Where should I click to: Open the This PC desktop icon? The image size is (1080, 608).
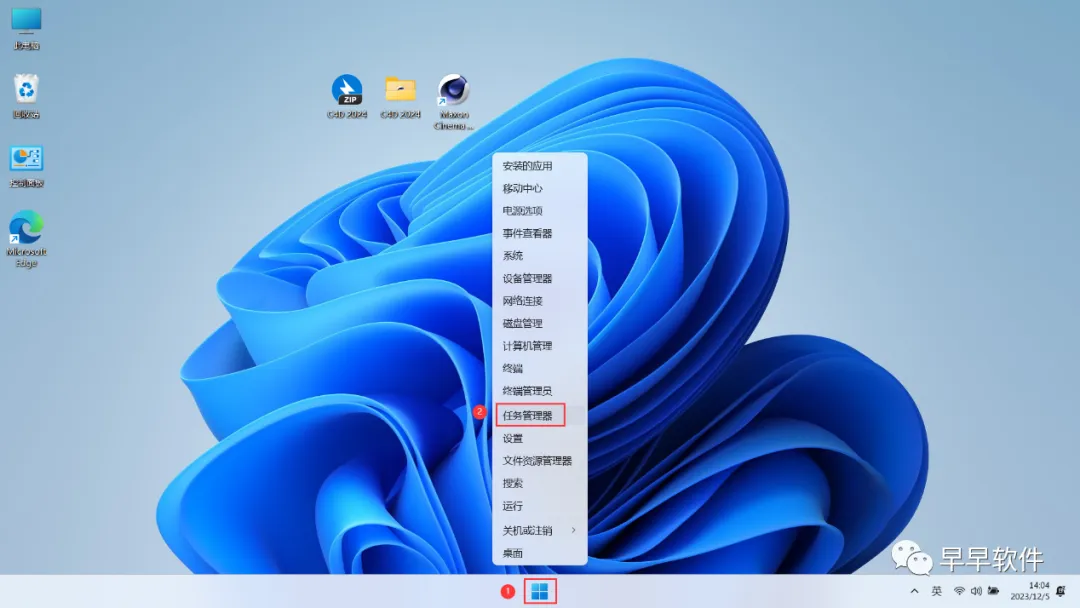[x=26, y=29]
